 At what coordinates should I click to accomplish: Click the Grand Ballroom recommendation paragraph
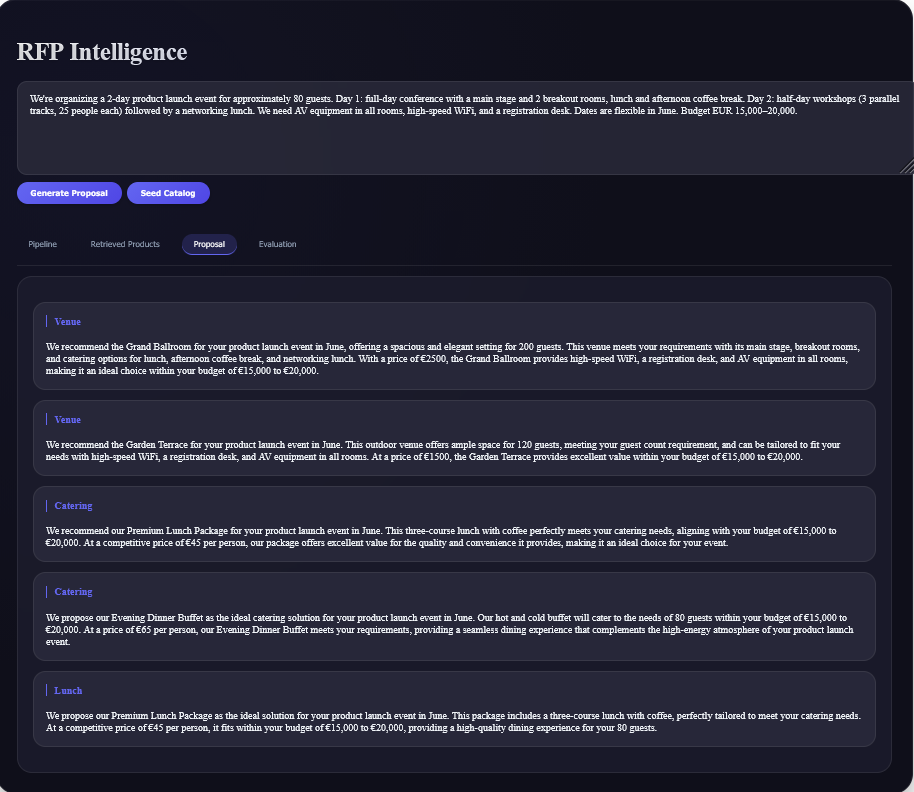[454, 359]
